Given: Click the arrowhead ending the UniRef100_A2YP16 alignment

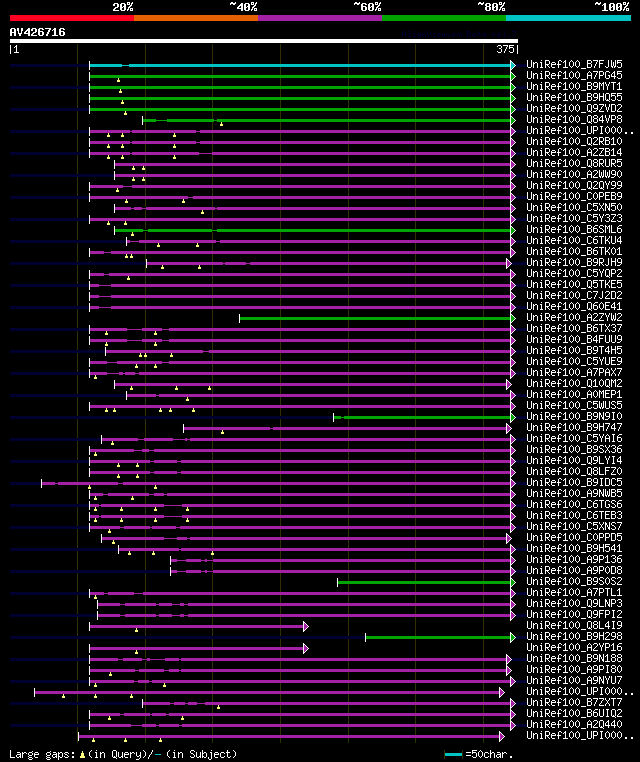Looking at the screenshot, I should click(306, 648).
